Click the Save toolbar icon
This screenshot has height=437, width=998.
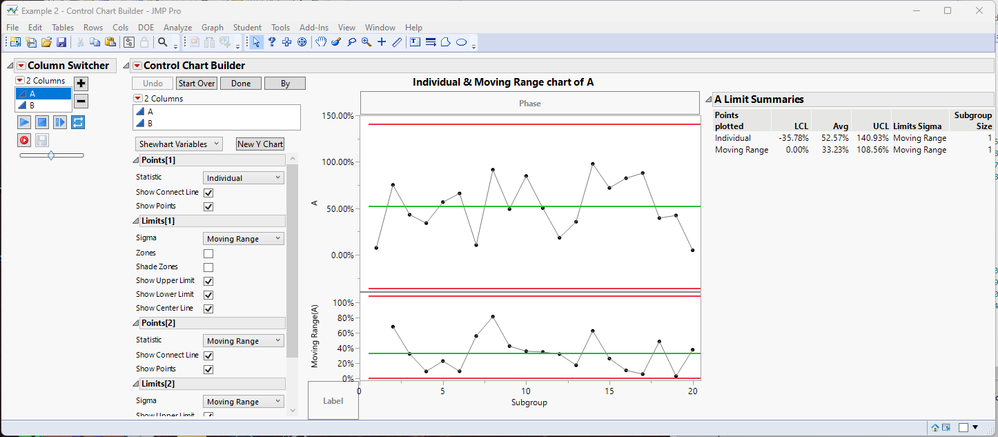point(62,42)
